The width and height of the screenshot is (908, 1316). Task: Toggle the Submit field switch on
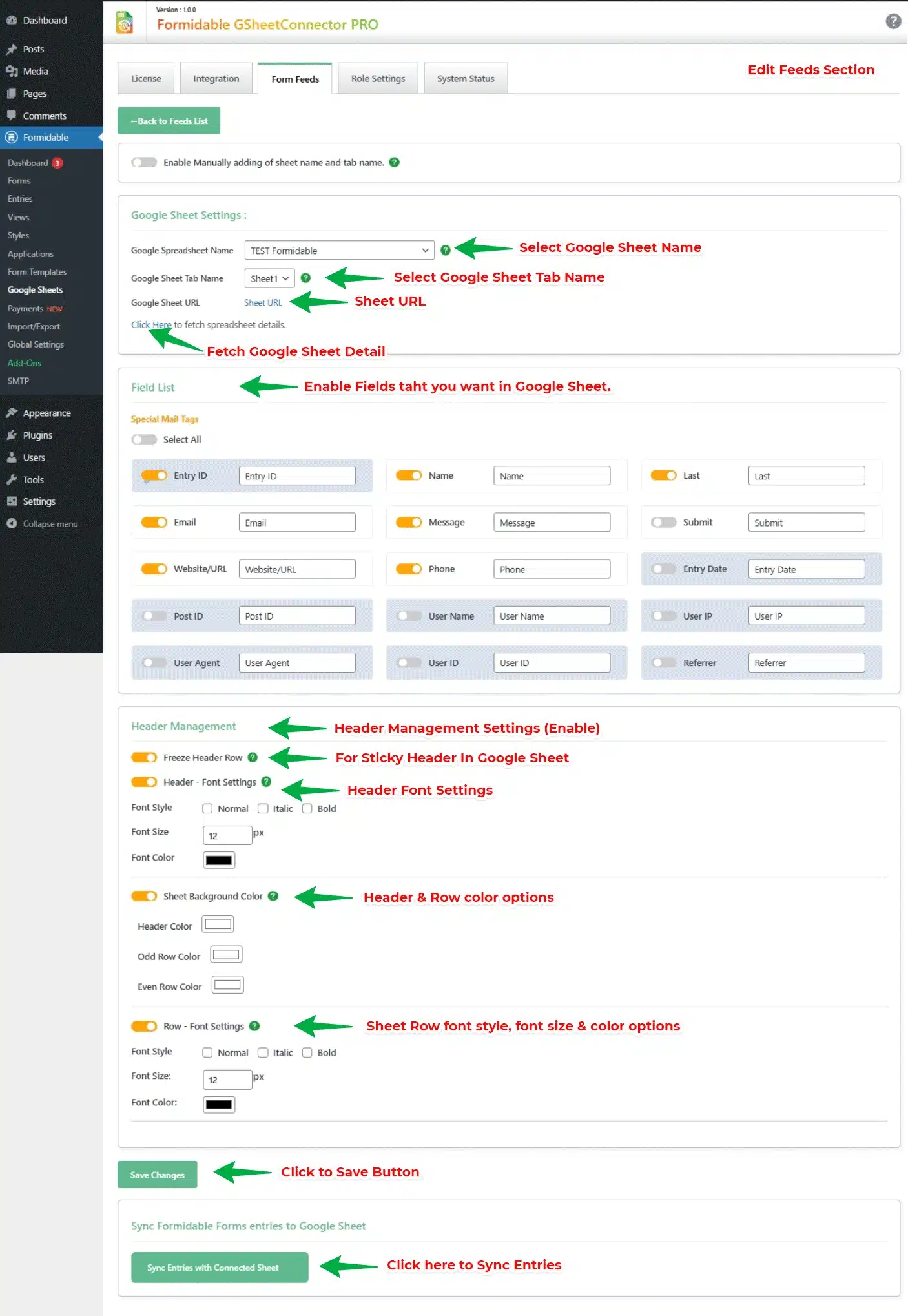pyautogui.click(x=663, y=522)
